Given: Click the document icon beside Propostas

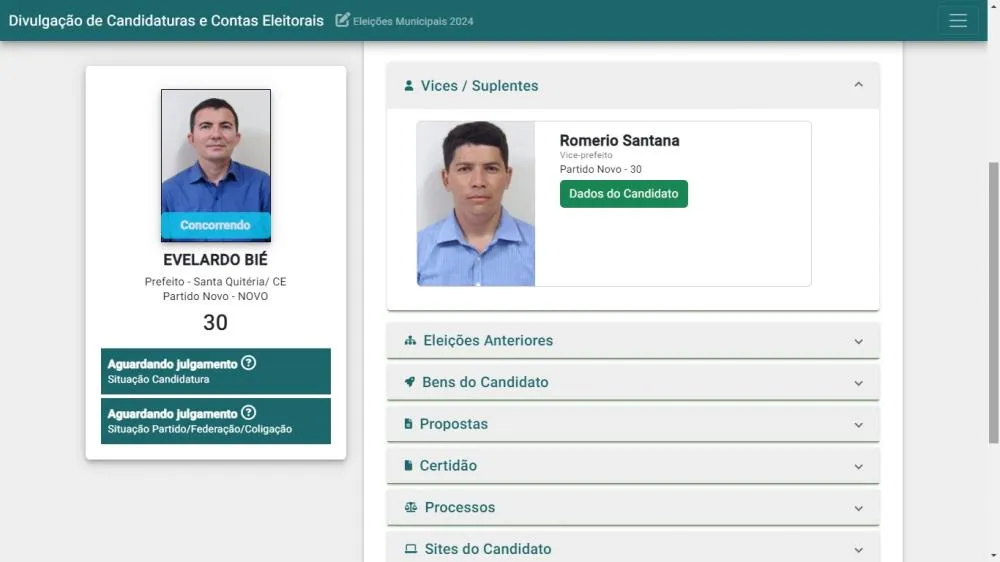Looking at the screenshot, I should [408, 424].
